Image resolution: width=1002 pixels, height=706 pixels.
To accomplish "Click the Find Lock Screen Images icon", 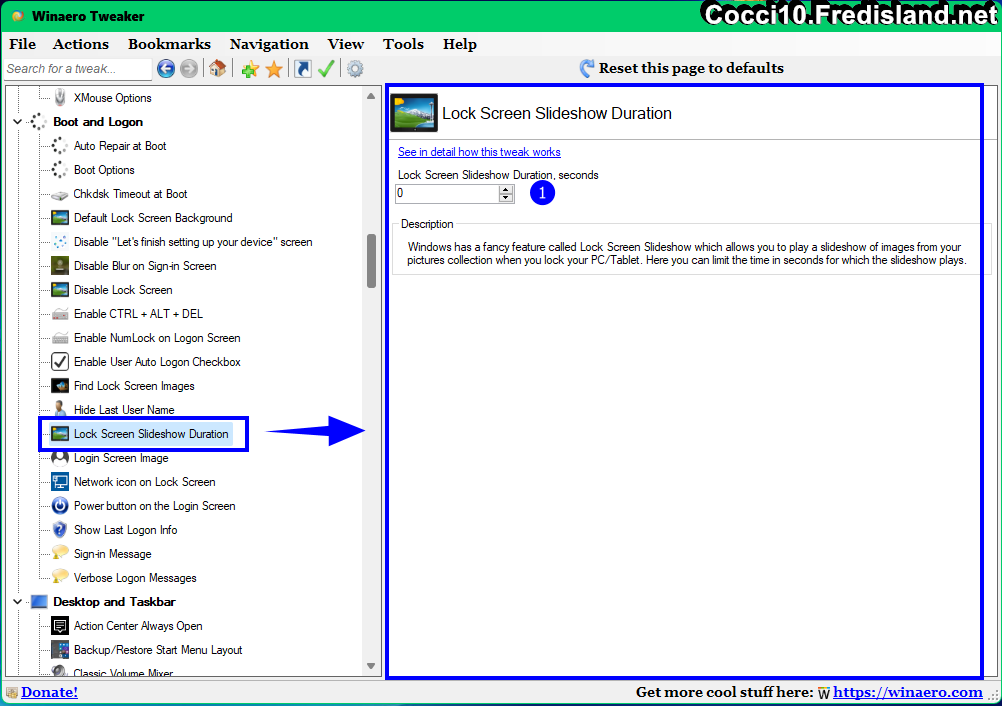I will tap(59, 386).
